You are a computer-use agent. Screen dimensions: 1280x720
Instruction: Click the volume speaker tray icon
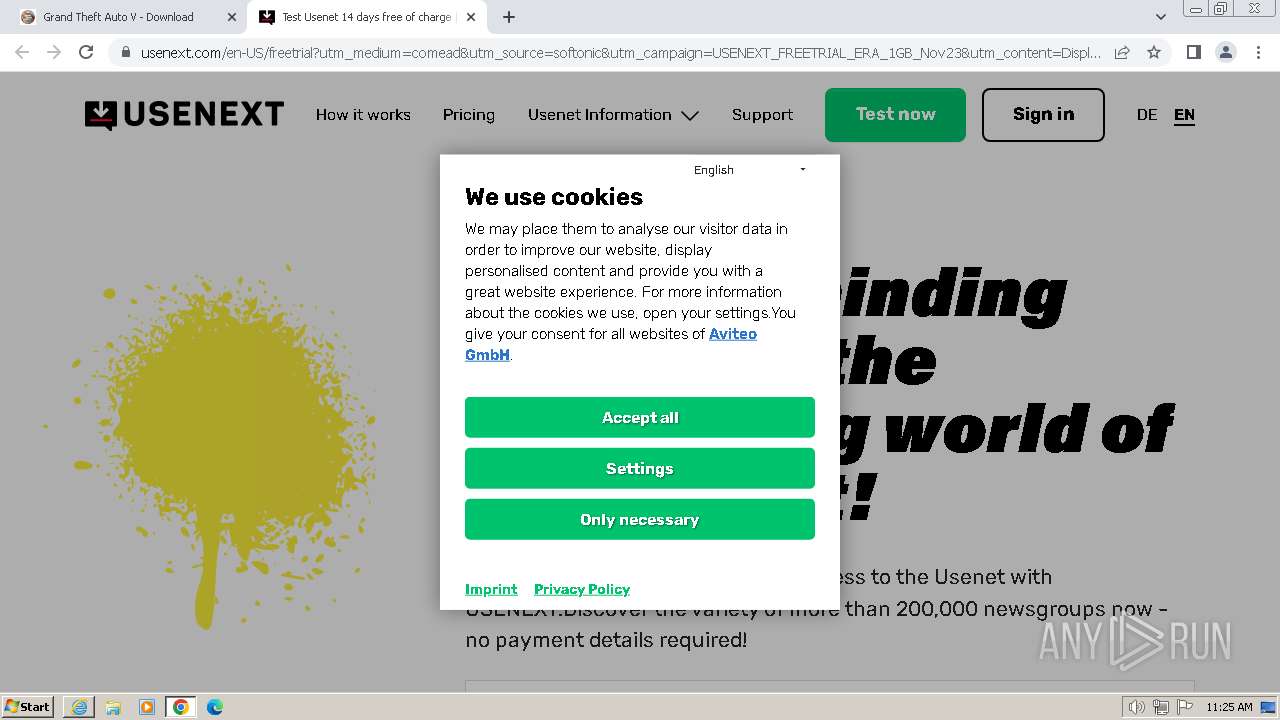tap(1136, 707)
